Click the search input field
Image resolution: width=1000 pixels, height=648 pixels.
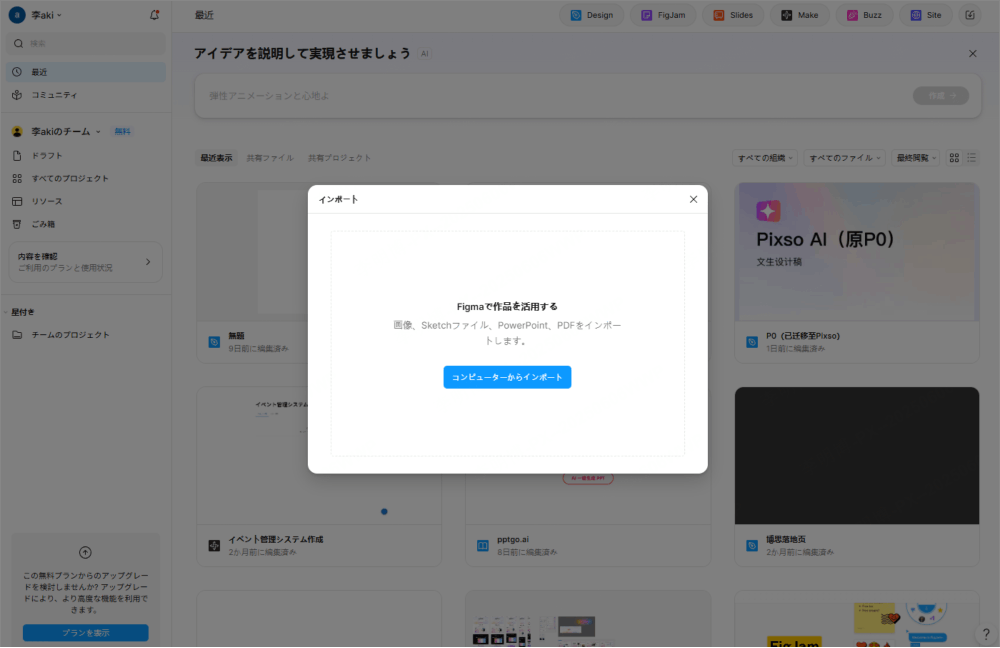[85, 43]
